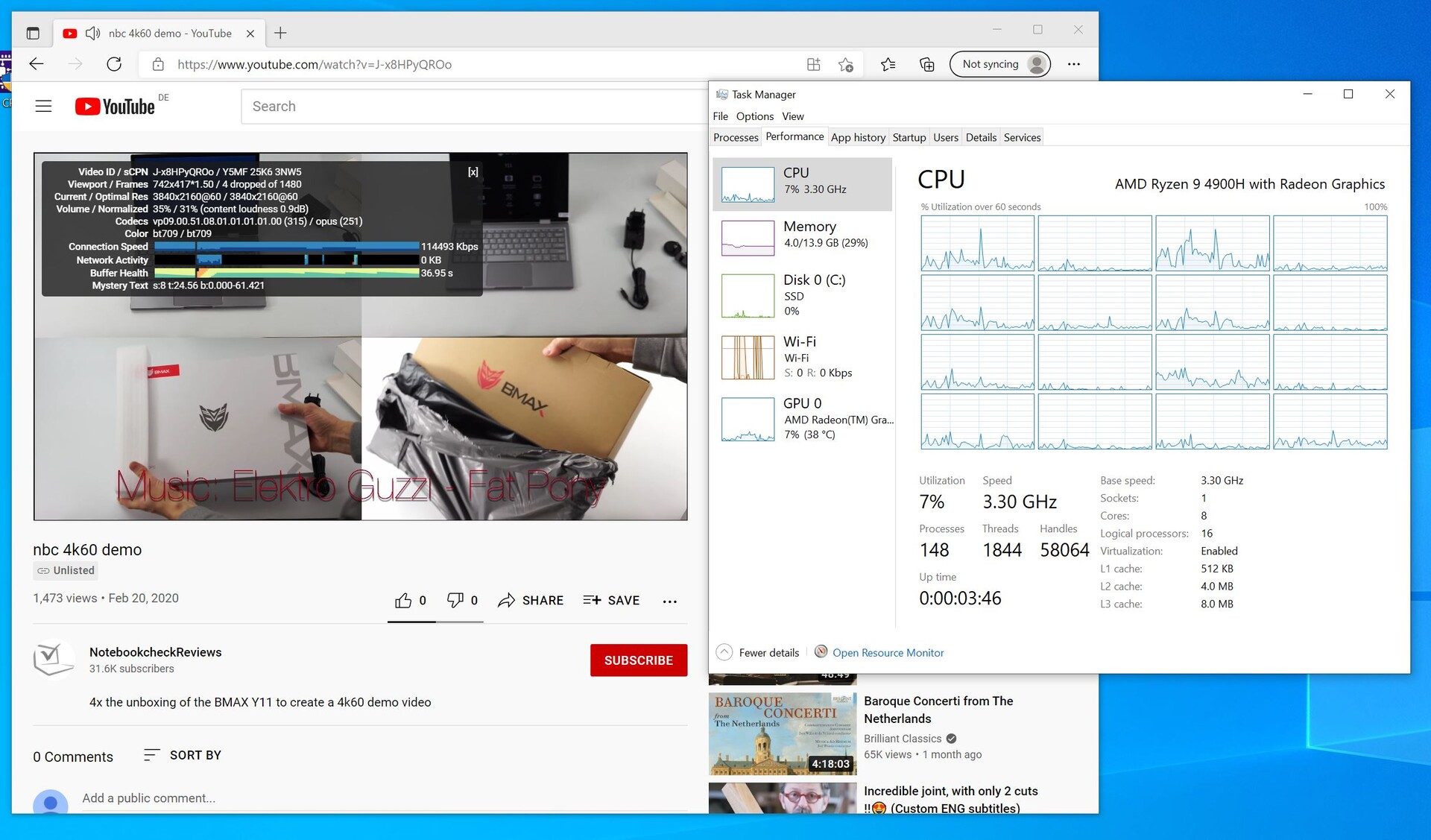This screenshot has width=1431, height=840.
Task: Open browser Collections icon
Action: point(926,64)
